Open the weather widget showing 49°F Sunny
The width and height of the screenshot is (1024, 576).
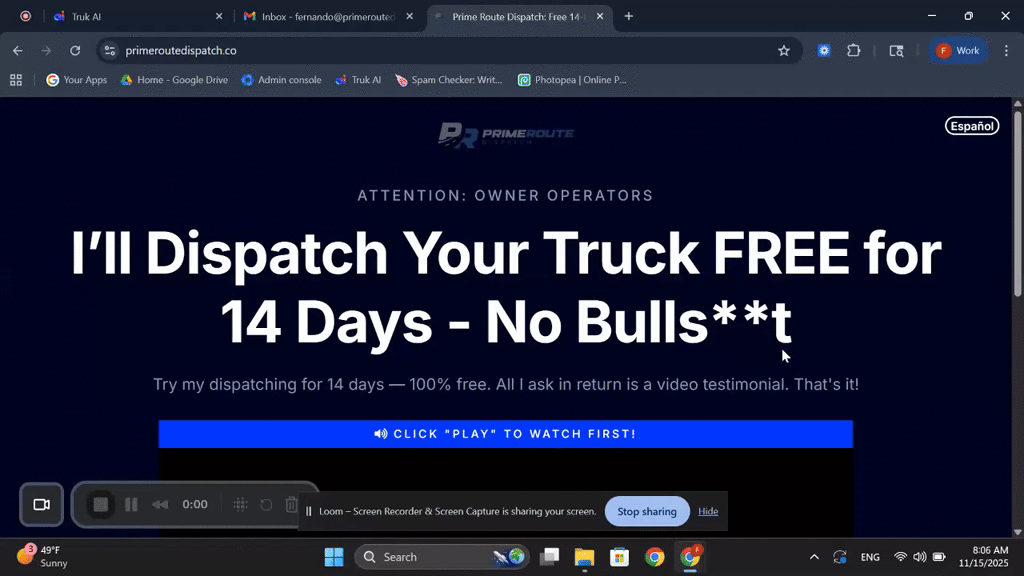tap(42, 556)
